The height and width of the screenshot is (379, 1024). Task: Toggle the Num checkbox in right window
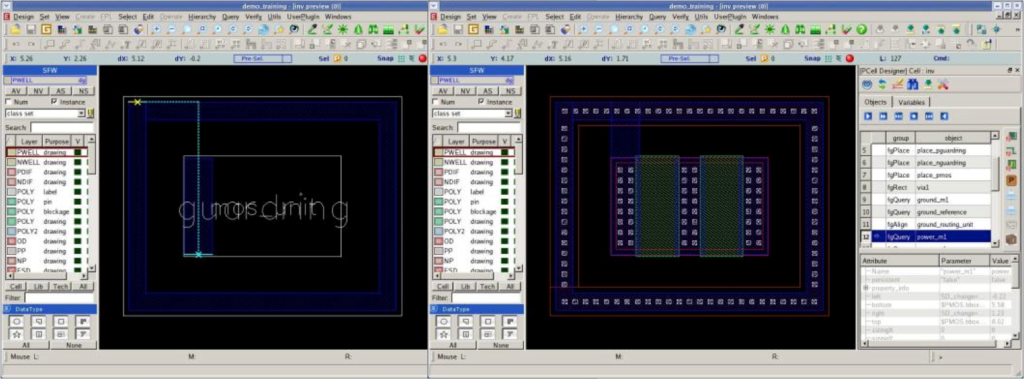point(436,102)
